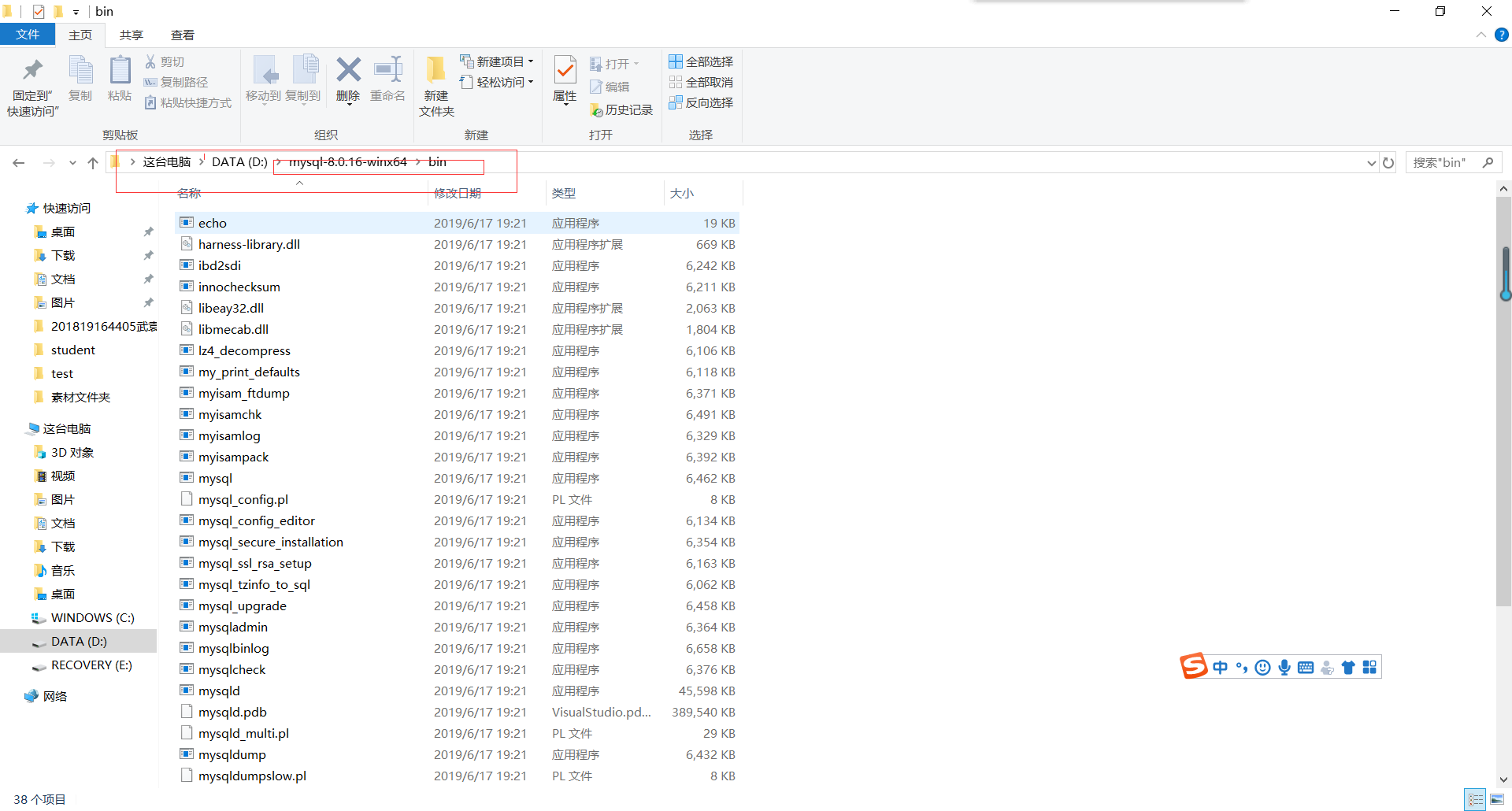Image resolution: width=1512 pixels, height=811 pixels.
Task: Click the Rename icon
Action: (x=388, y=70)
